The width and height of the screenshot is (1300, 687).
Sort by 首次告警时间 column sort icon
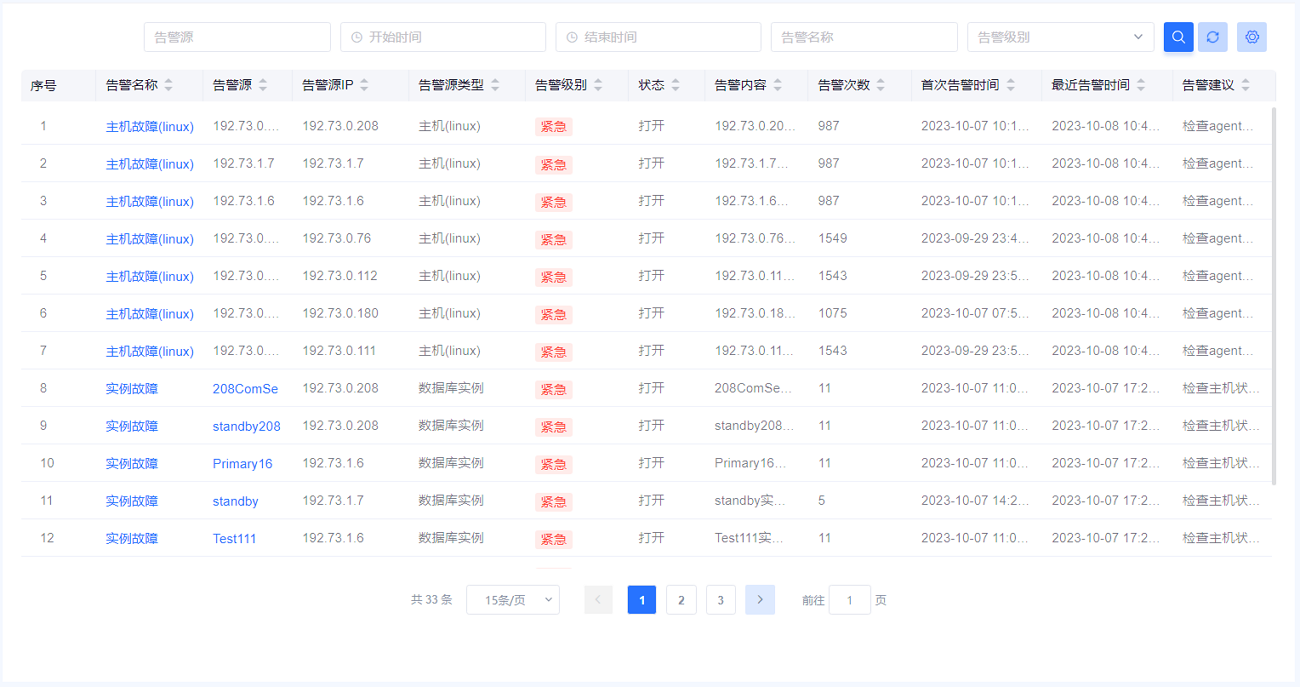tap(1010, 85)
